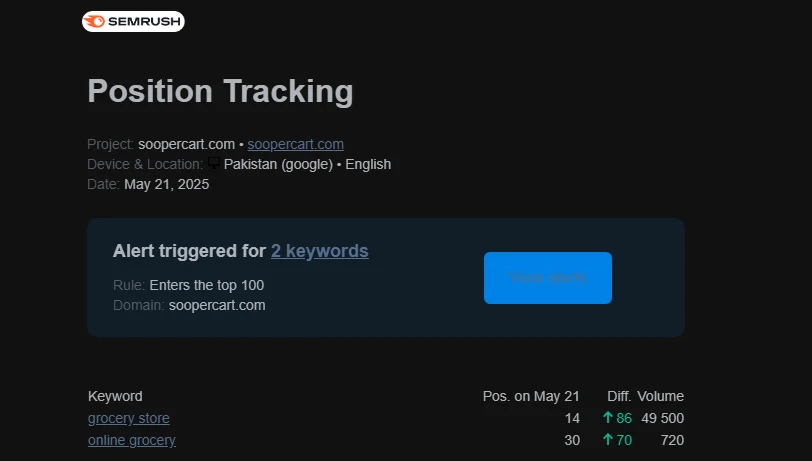The width and height of the screenshot is (812, 461).
Task: Click the 49 500 volume value
Action: click(663, 418)
